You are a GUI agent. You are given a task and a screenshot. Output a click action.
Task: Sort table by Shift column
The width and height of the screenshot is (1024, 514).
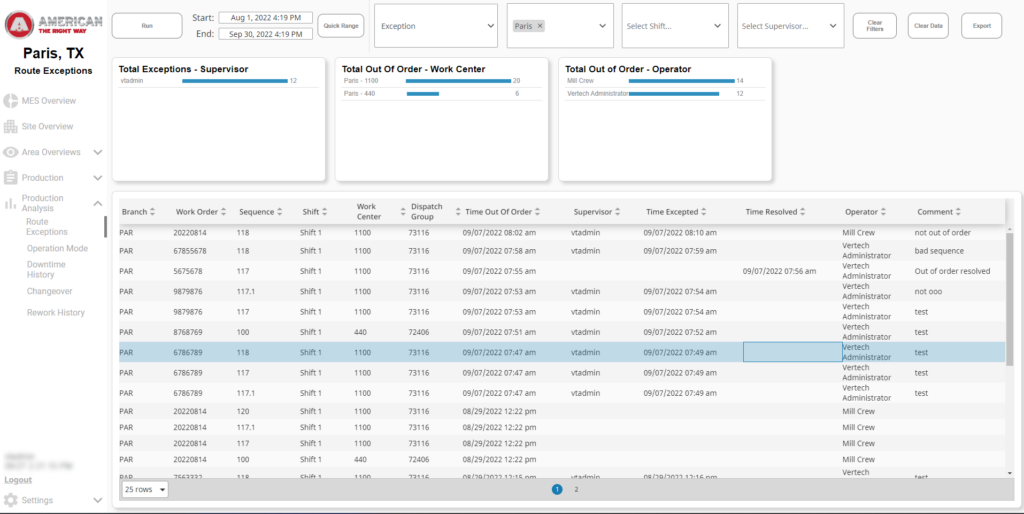click(x=325, y=212)
